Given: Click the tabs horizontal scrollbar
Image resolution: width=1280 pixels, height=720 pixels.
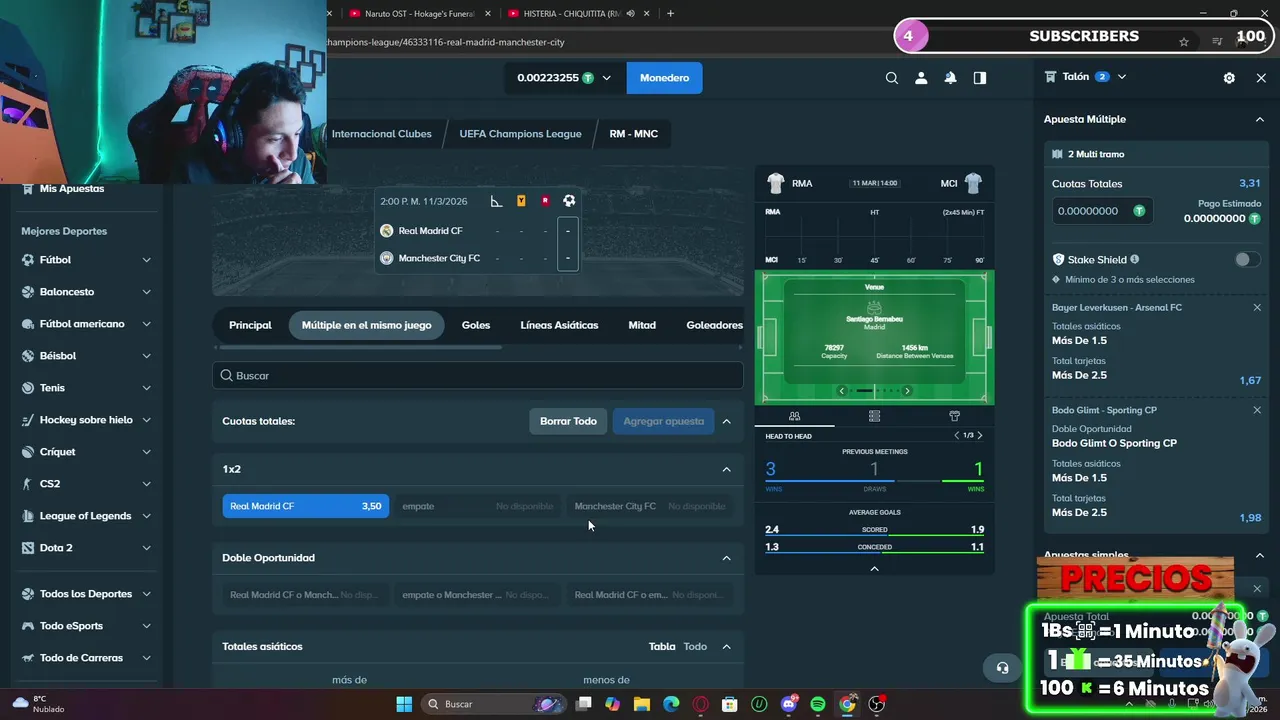Looking at the screenshot, I should point(358,347).
